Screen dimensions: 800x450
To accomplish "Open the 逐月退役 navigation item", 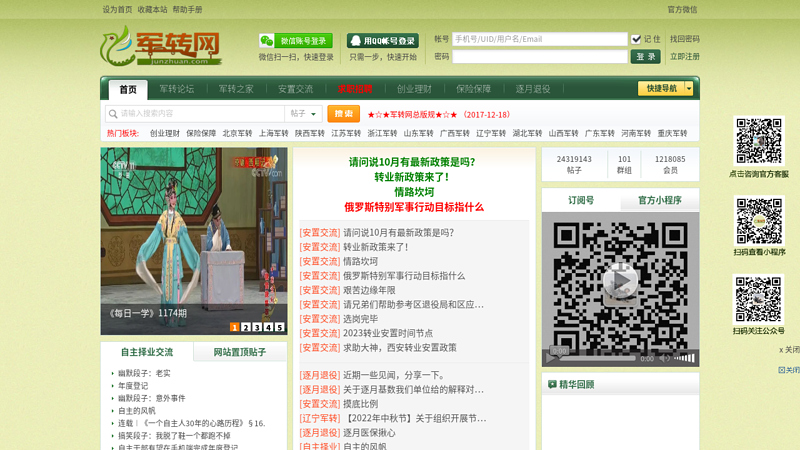I will click(533, 89).
